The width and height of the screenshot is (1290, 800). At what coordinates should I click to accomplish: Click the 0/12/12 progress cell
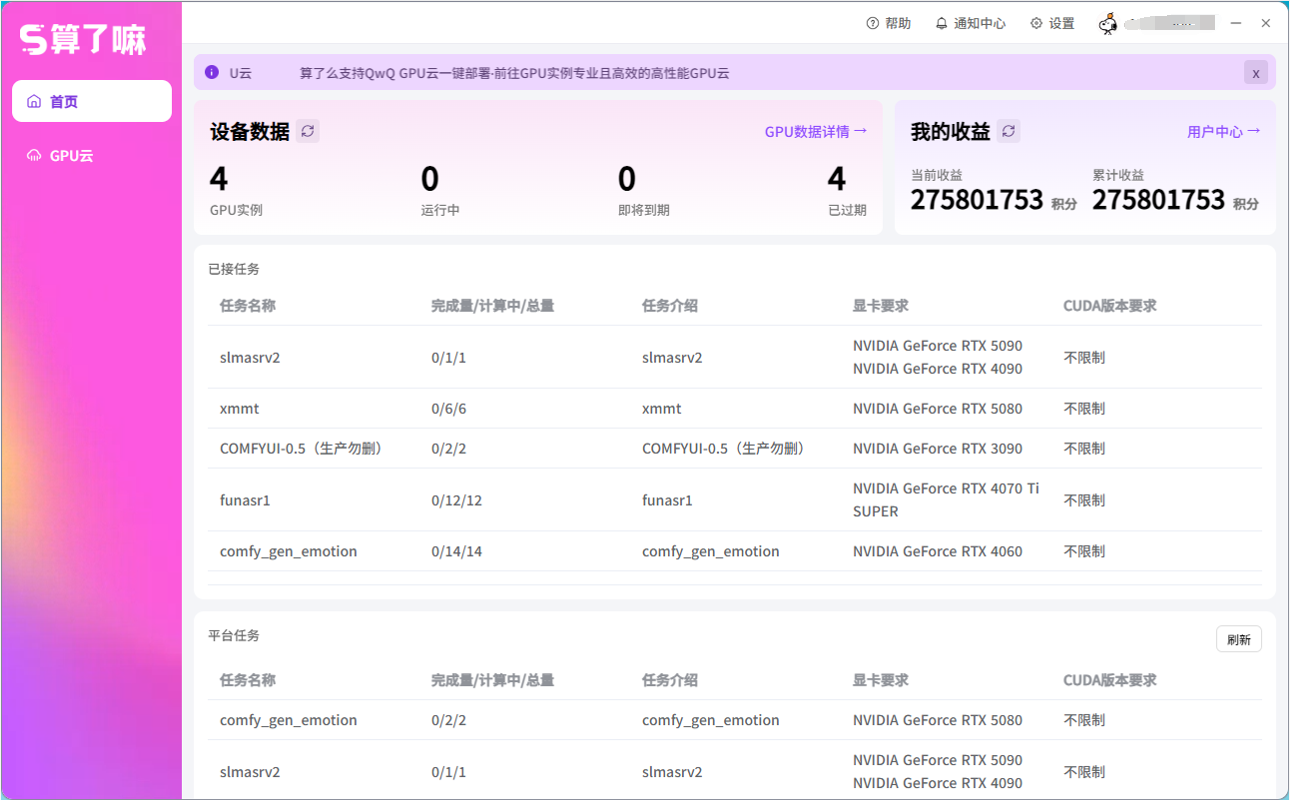(x=457, y=500)
